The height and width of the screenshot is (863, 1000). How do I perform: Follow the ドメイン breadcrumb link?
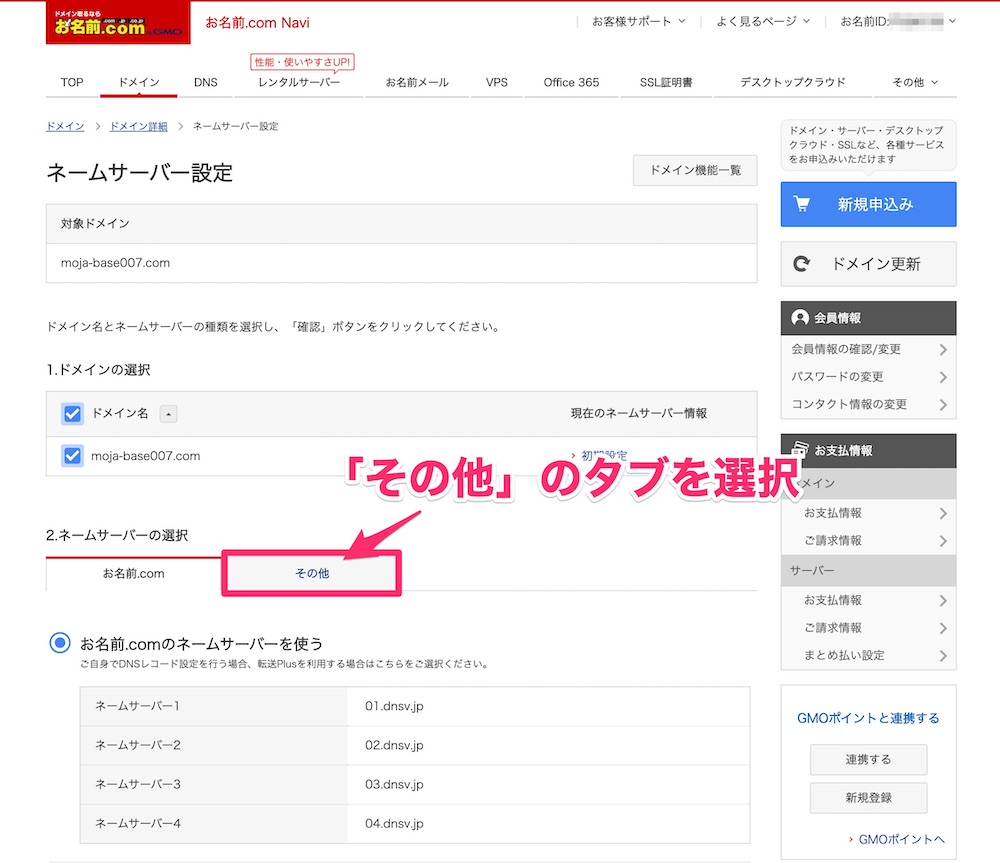(x=65, y=126)
